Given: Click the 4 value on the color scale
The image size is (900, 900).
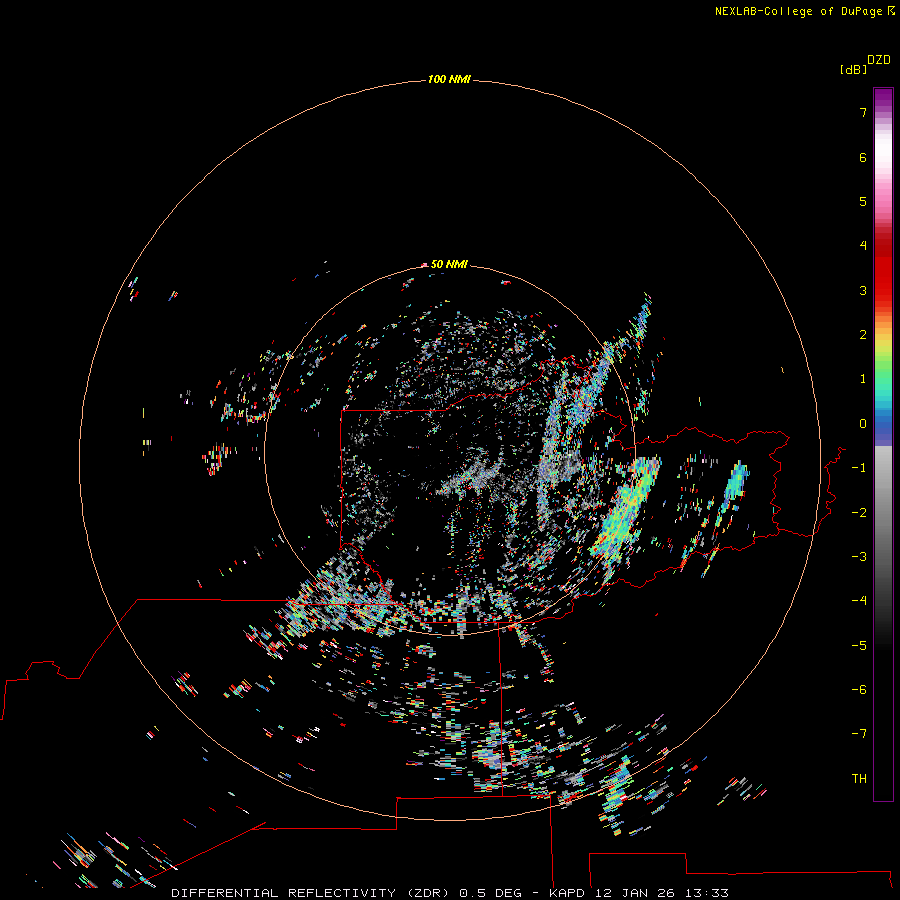Looking at the screenshot, I should pos(863,246).
